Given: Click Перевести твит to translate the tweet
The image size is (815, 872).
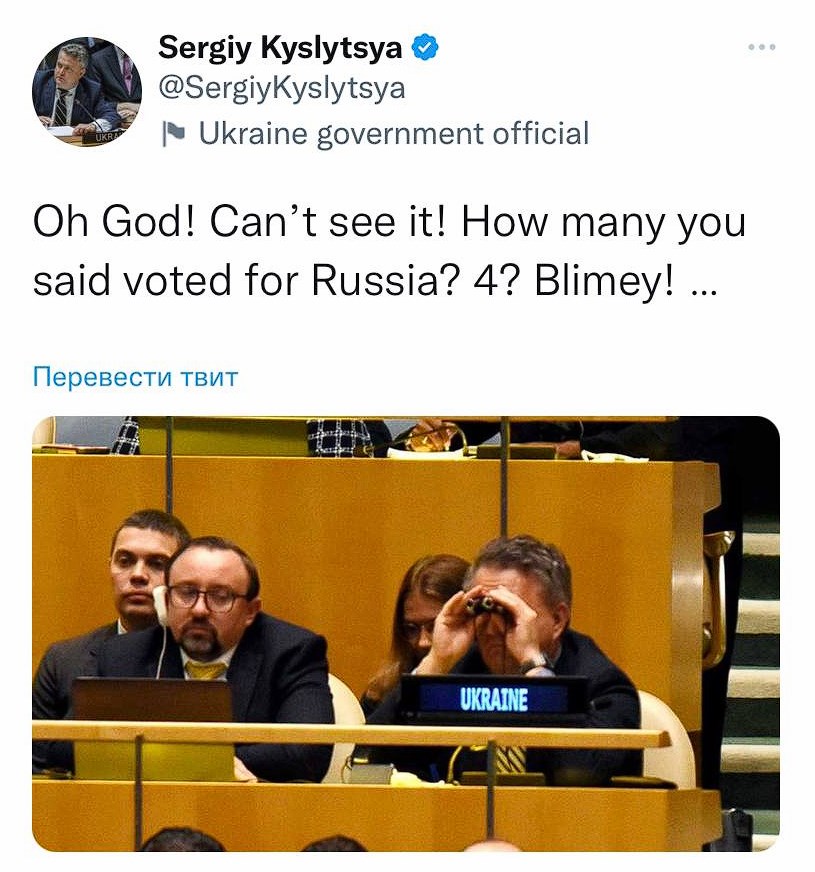Looking at the screenshot, I should (136, 377).
